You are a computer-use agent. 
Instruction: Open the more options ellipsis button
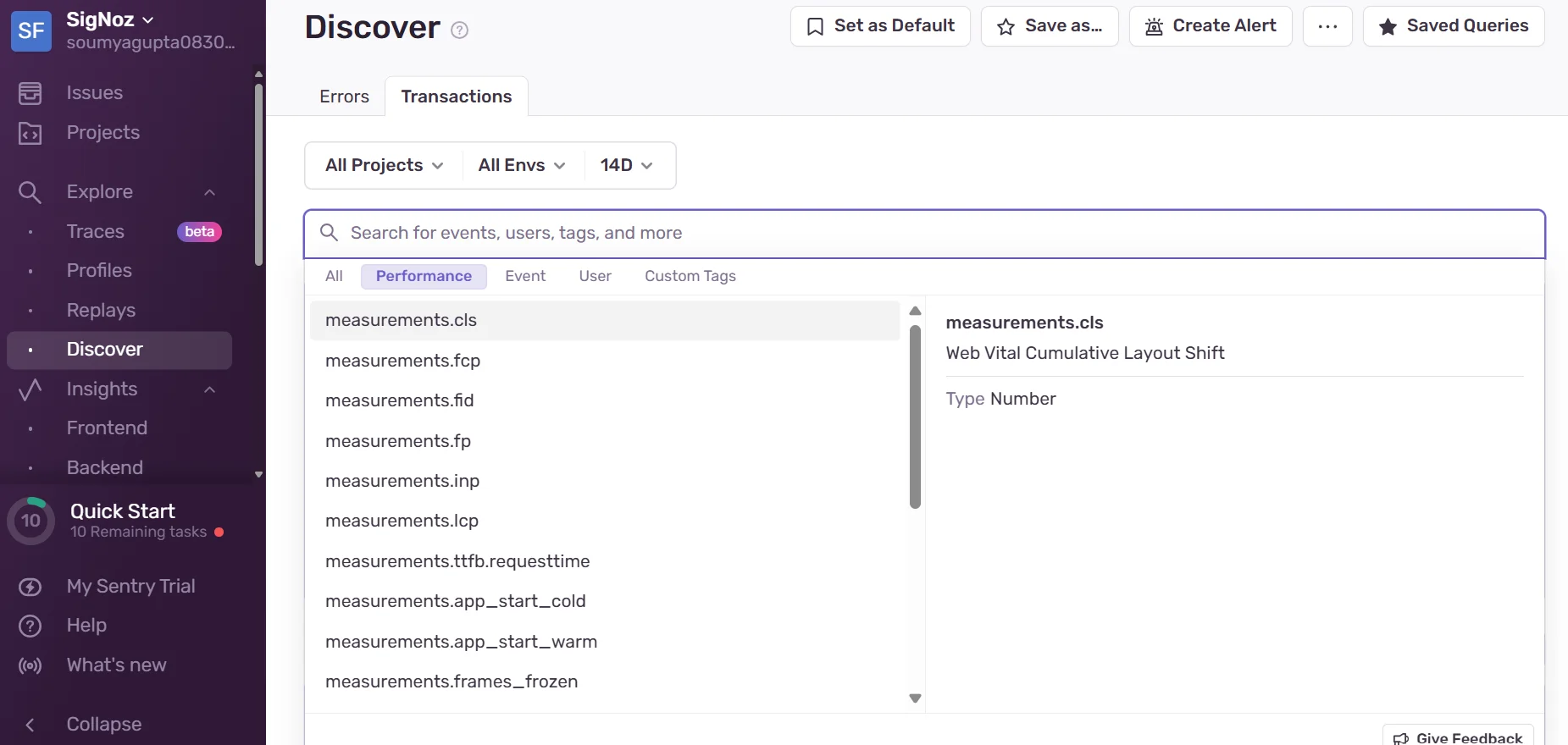coord(1327,26)
